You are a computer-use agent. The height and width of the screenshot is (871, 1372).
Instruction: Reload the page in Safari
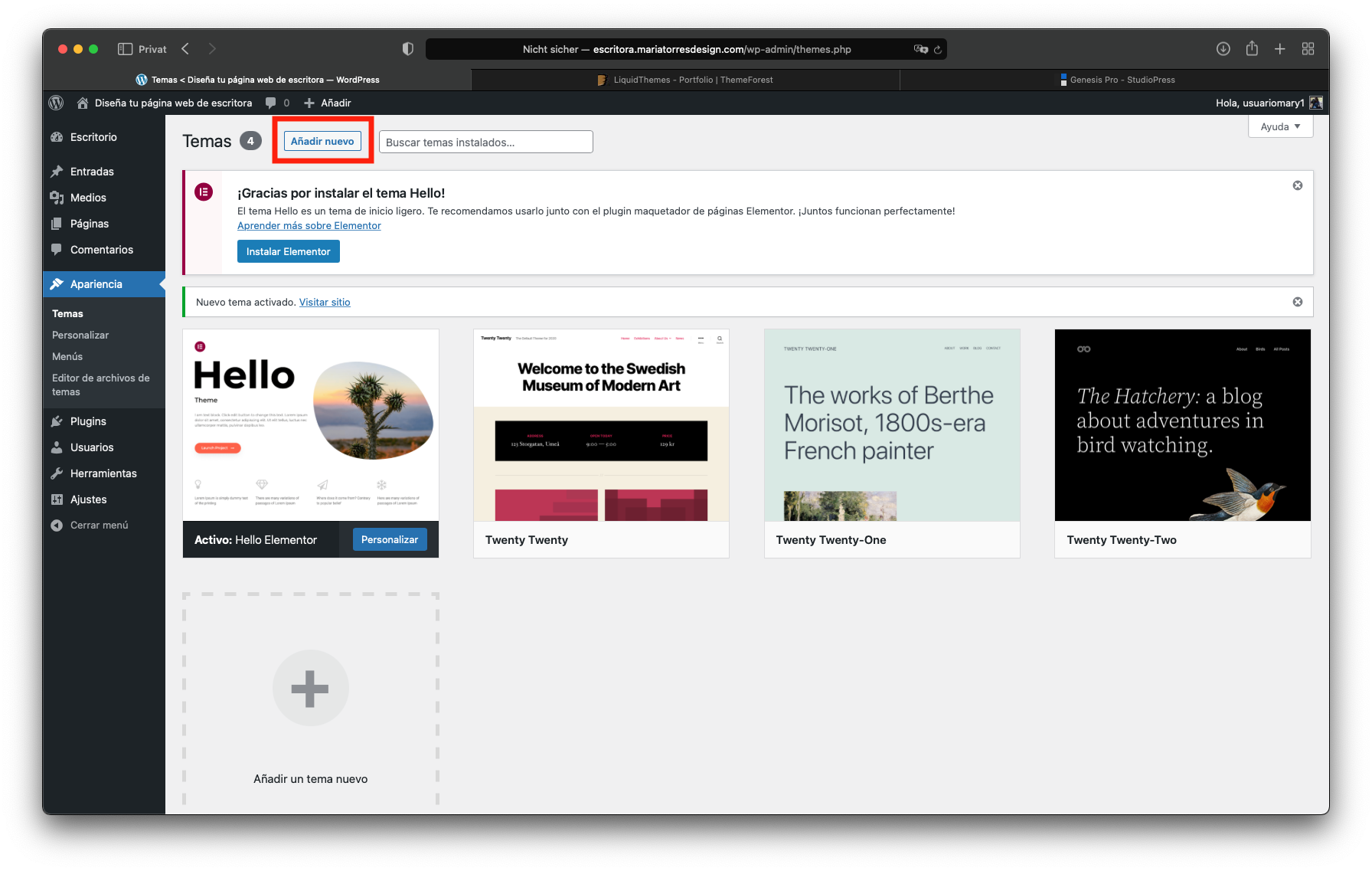pos(938,50)
